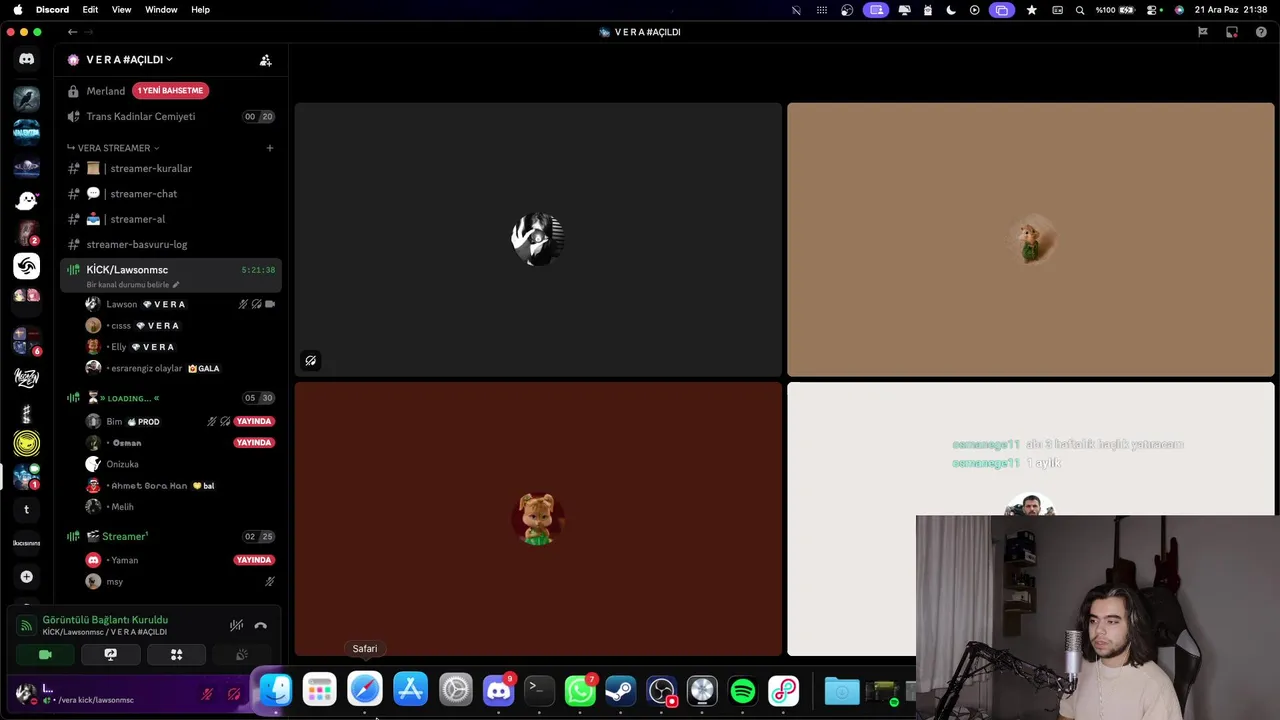Open Discord help question mark icon
Screen dimensions: 1280x720
click(1261, 32)
